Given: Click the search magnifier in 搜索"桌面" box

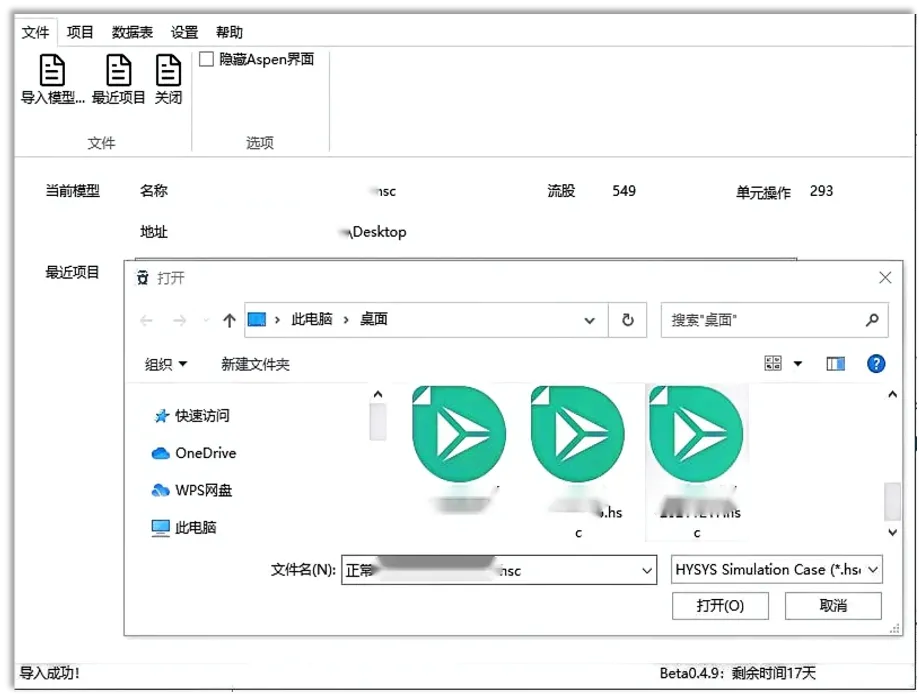Looking at the screenshot, I should tap(872, 320).
